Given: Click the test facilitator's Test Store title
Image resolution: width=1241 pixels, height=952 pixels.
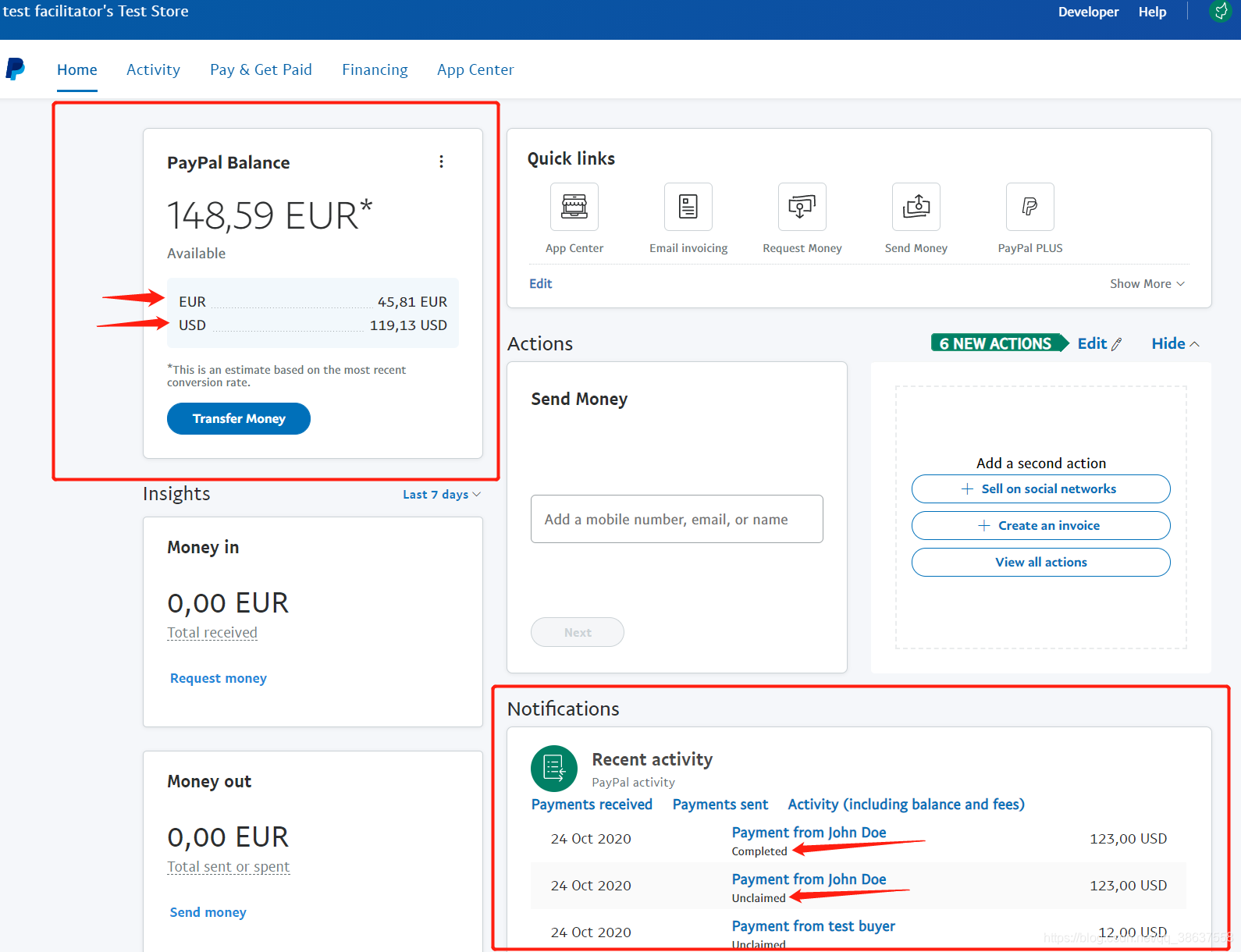Looking at the screenshot, I should coord(96,11).
